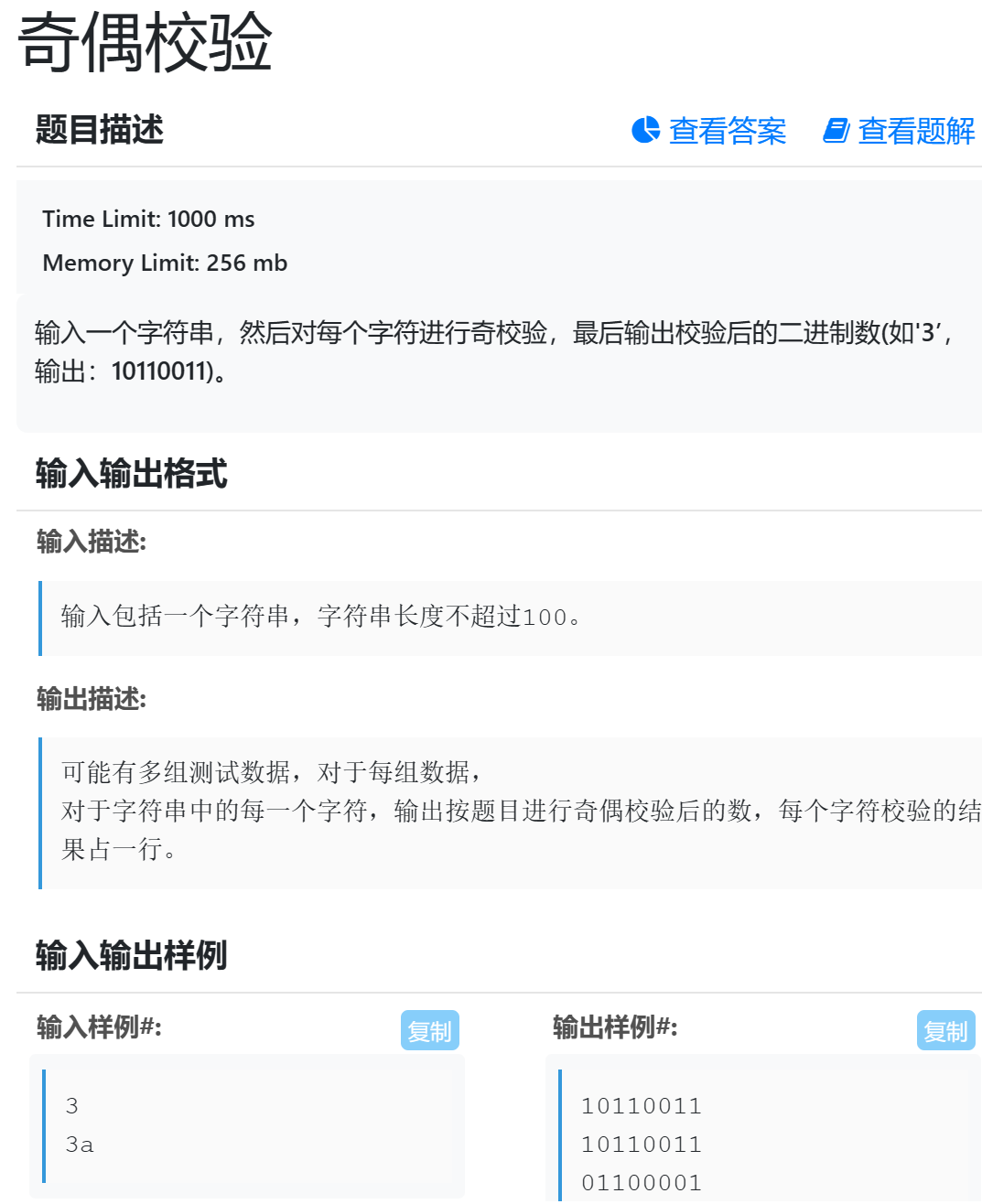
Task: Click the 输出描述: label
Action: pyautogui.click(x=91, y=699)
